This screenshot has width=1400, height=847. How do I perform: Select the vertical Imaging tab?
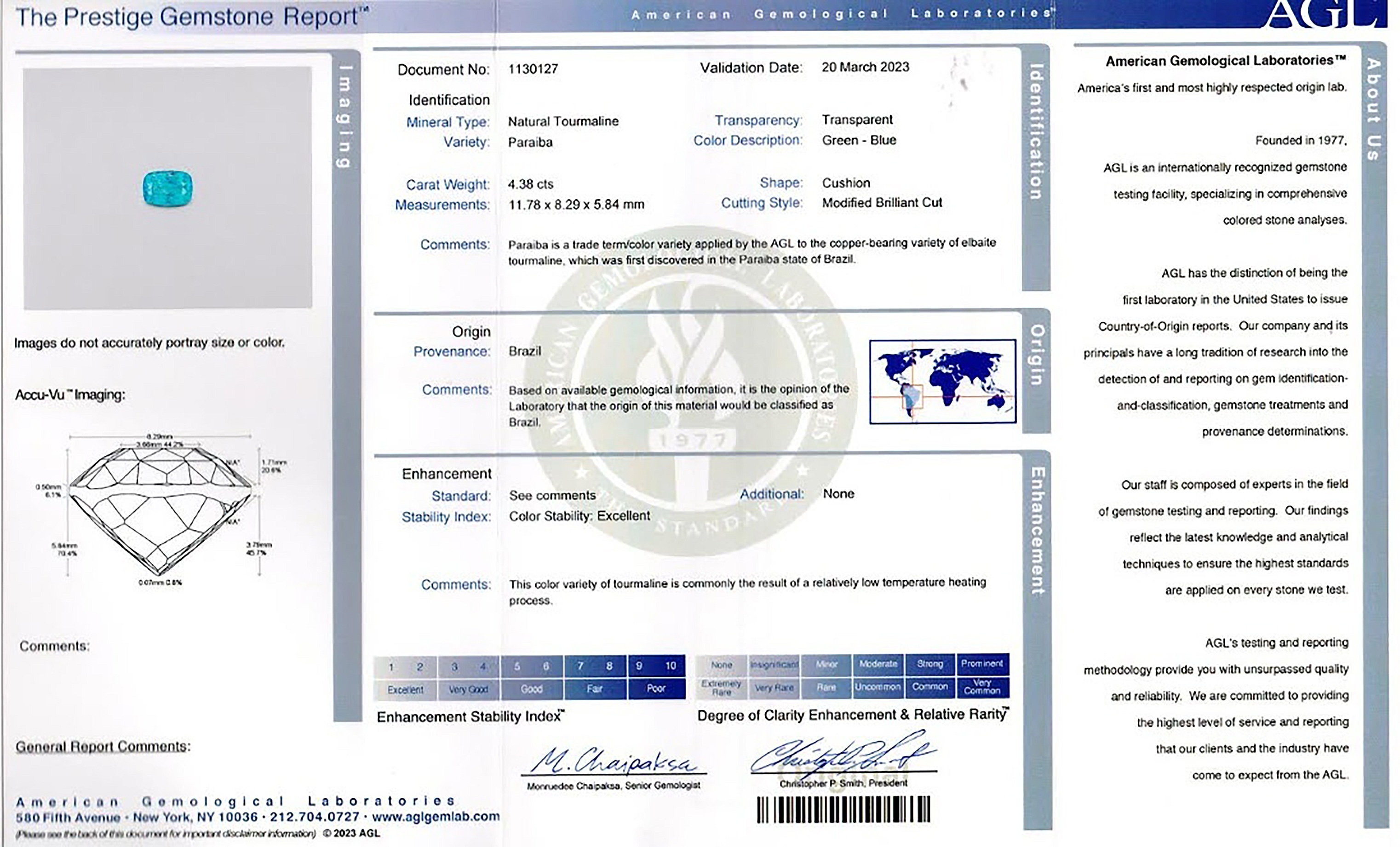click(345, 116)
